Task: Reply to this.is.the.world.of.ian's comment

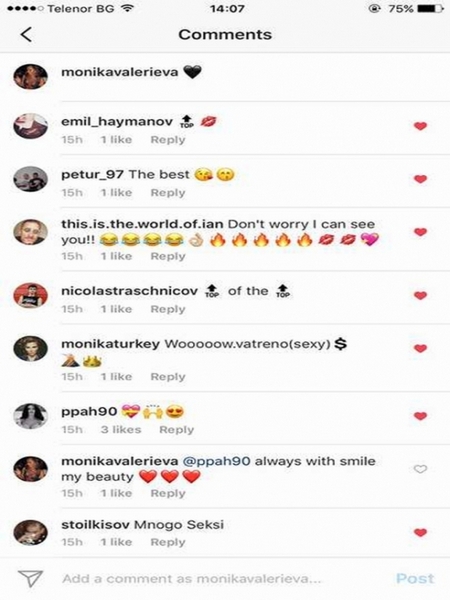Action: (x=168, y=256)
